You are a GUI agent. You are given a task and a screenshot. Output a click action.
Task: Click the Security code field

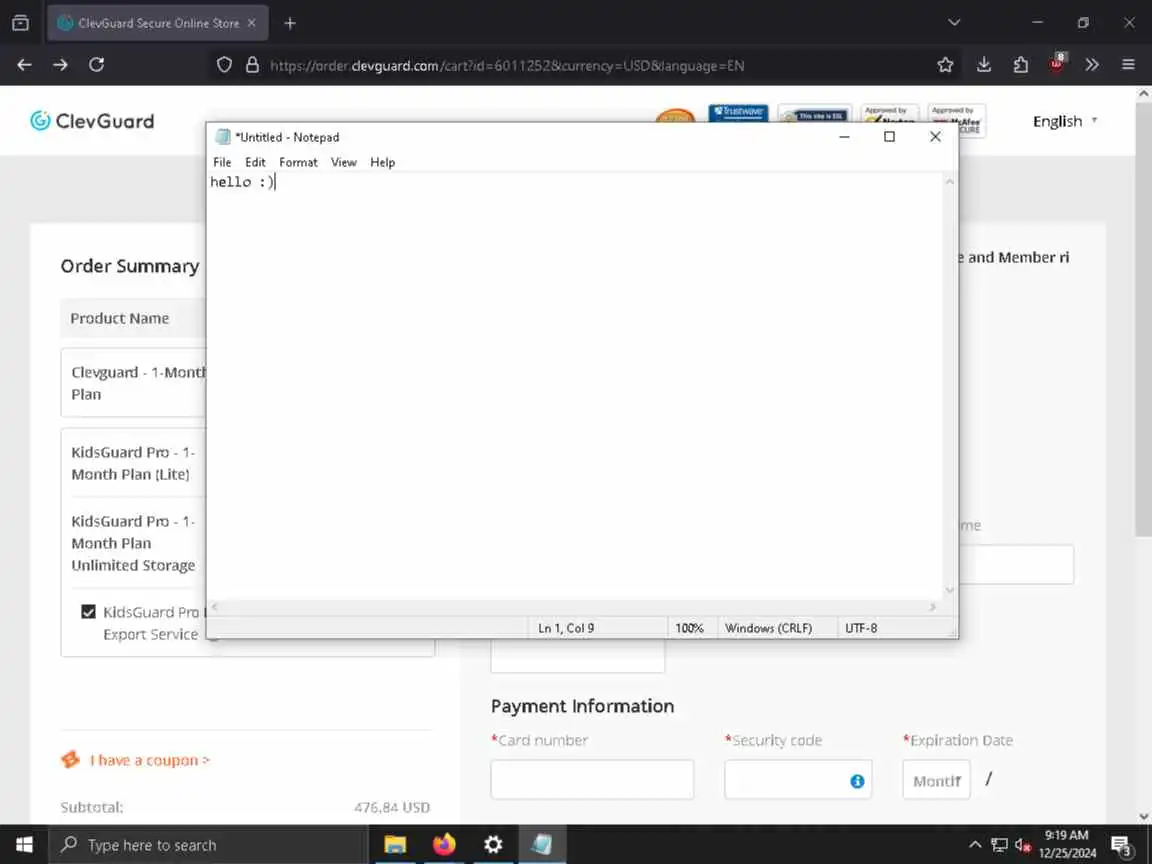pyautogui.click(x=798, y=780)
